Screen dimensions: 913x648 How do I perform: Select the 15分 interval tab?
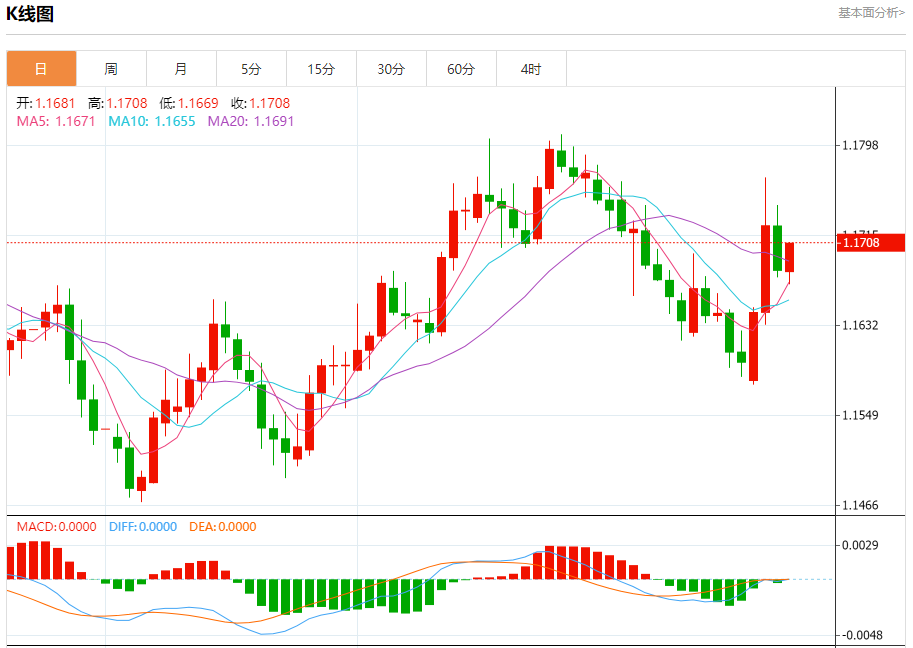[321, 69]
